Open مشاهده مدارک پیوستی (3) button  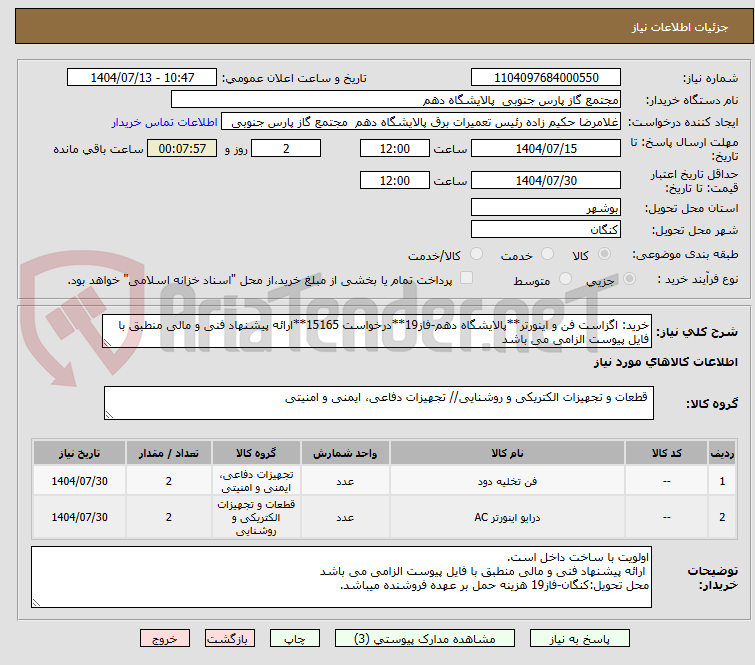pyautogui.click(x=425, y=639)
